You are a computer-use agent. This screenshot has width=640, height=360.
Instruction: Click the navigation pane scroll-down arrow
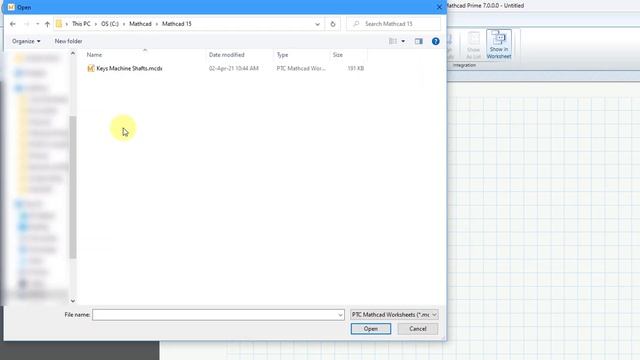click(73, 301)
